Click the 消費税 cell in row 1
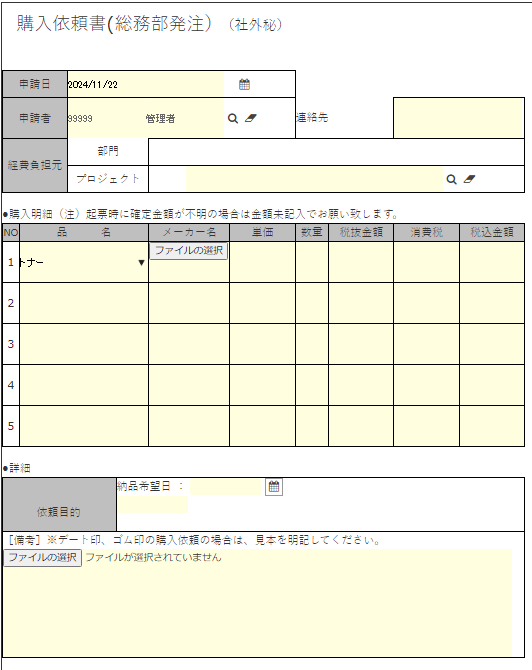The width and height of the screenshot is (532, 670). [x=426, y=262]
